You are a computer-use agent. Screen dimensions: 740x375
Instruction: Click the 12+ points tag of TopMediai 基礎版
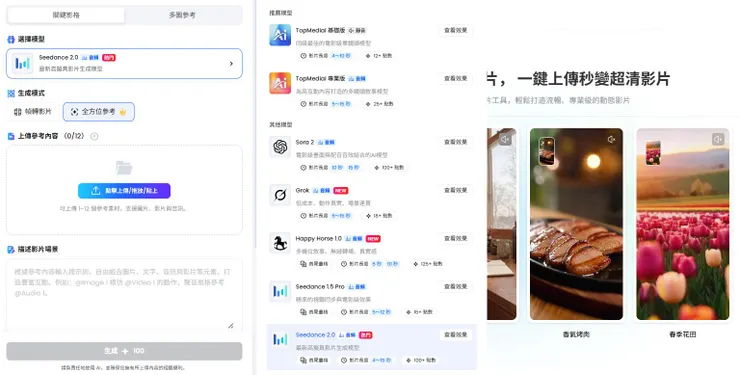tap(378, 56)
